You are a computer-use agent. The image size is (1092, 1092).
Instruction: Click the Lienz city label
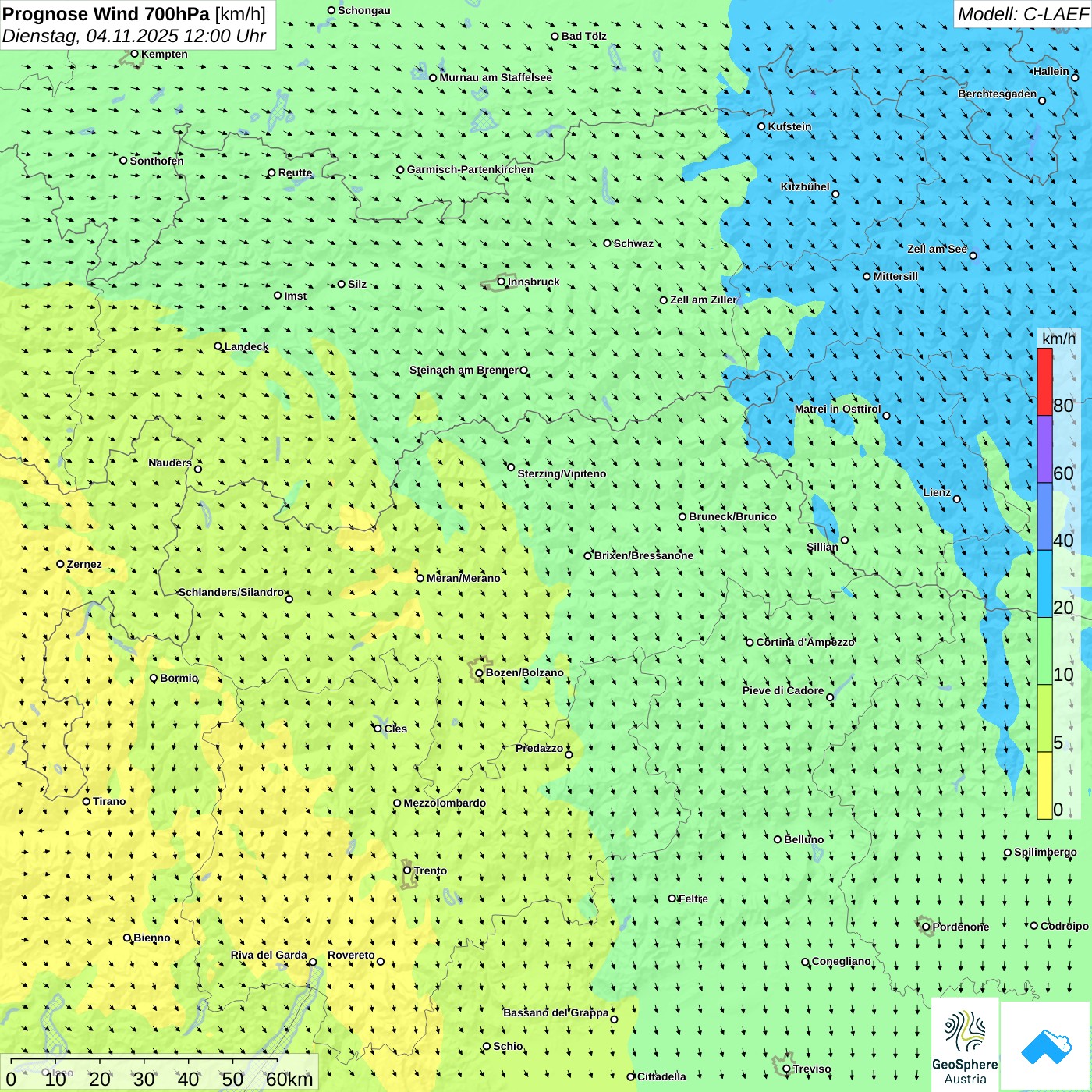(x=937, y=492)
